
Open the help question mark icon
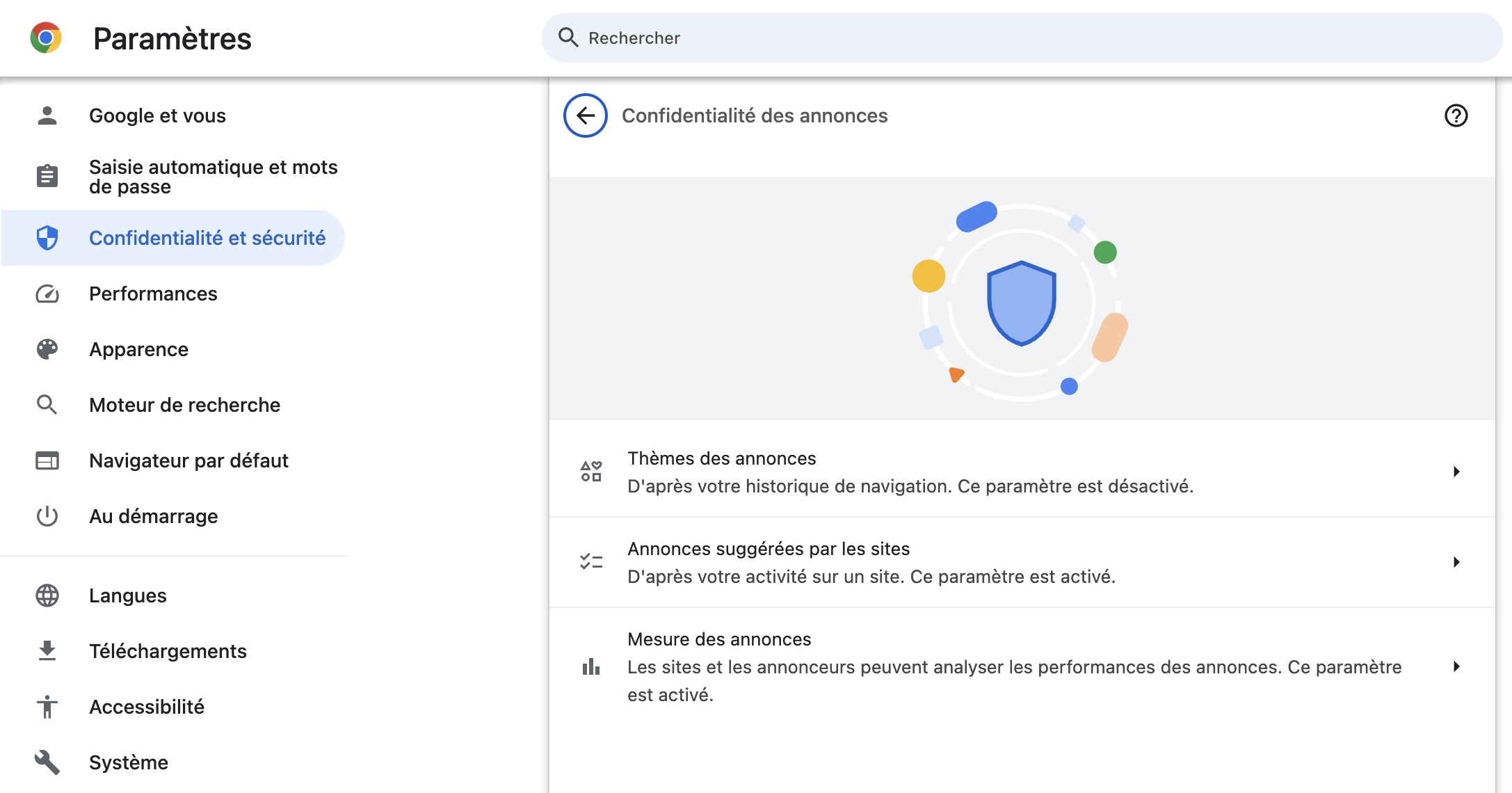1456,115
